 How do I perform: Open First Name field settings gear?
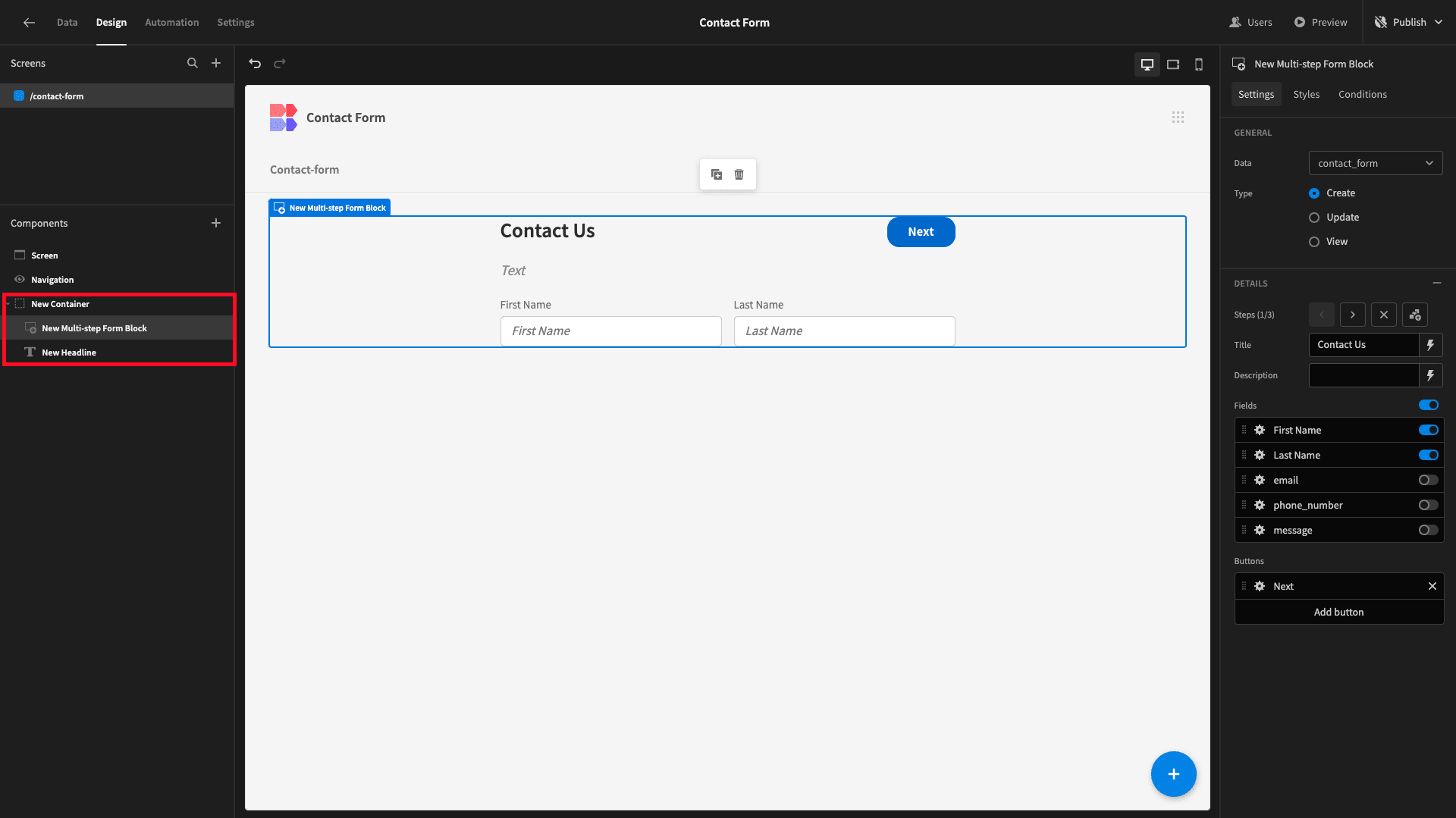pyautogui.click(x=1260, y=430)
